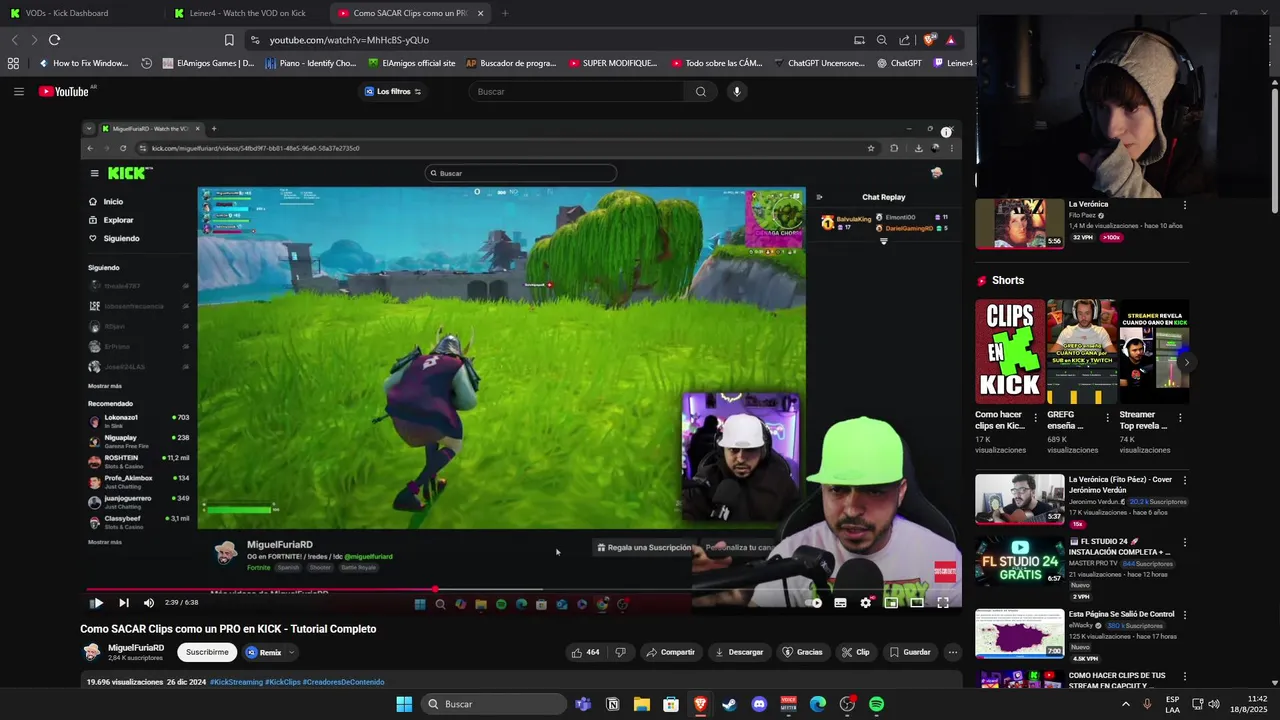Open options for La Verónica video
The height and width of the screenshot is (720, 1280).
[1185, 204]
